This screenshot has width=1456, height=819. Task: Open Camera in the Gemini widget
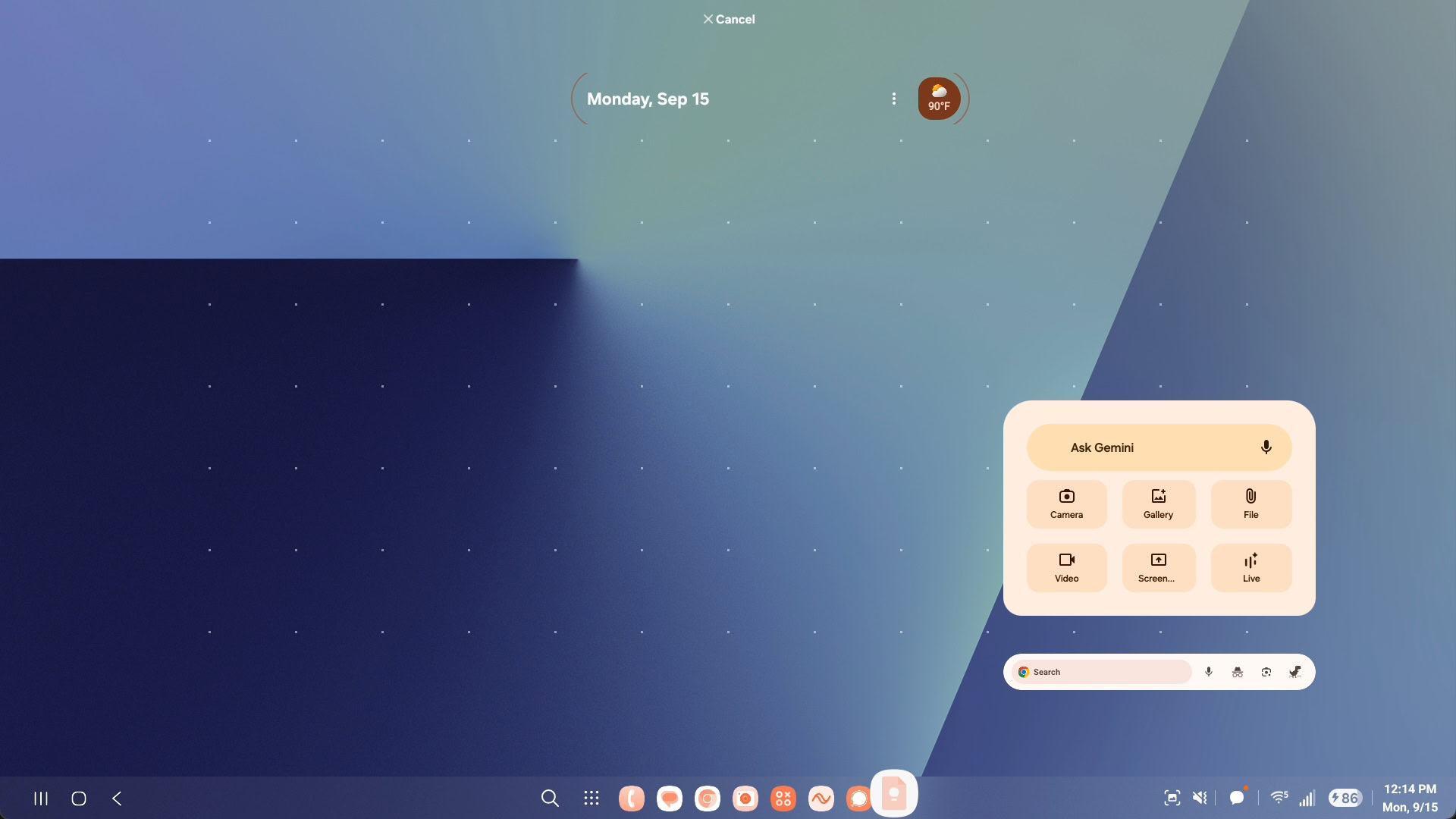click(1066, 504)
